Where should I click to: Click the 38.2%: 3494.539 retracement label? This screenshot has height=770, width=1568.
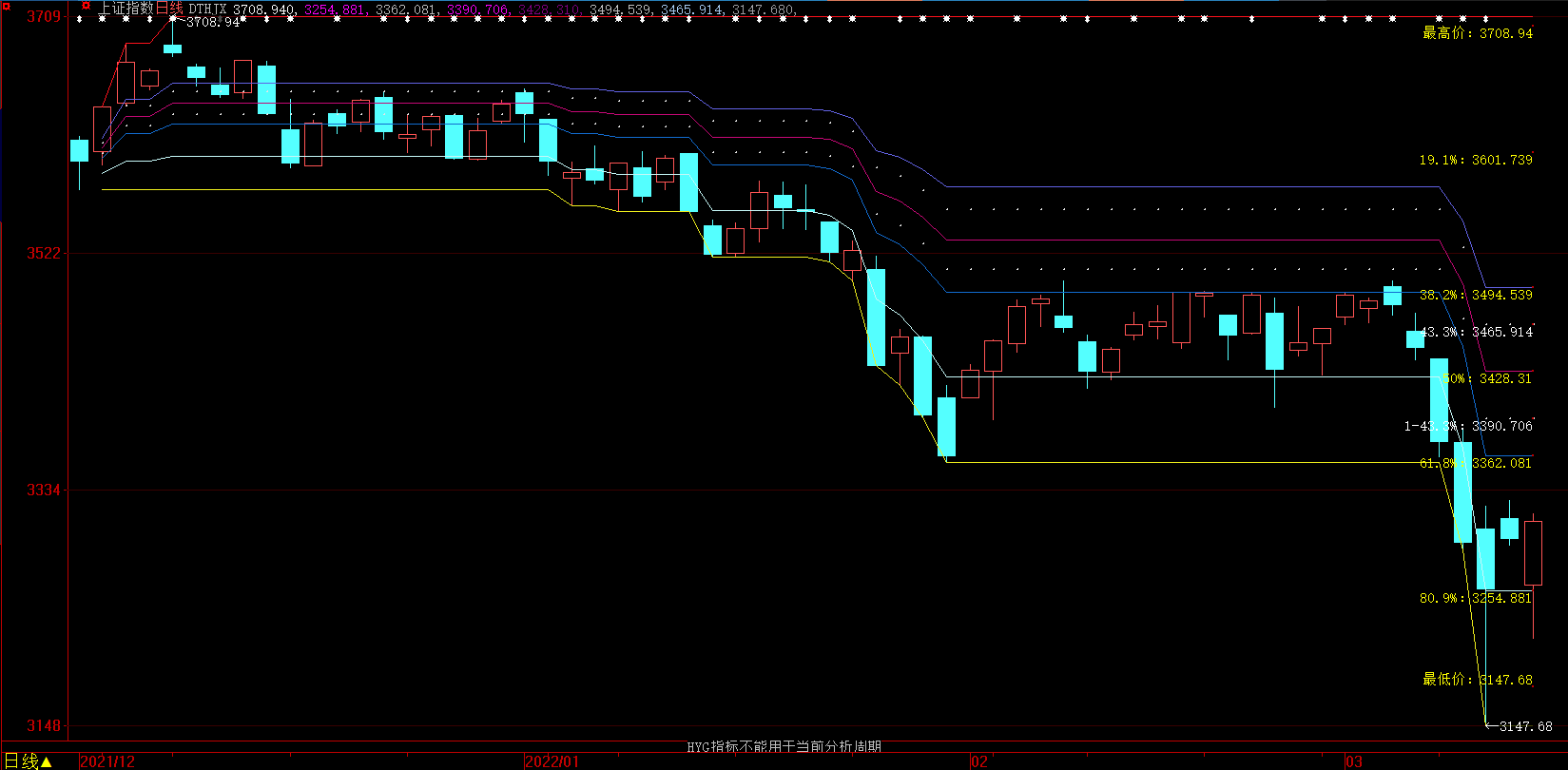pos(1476,295)
